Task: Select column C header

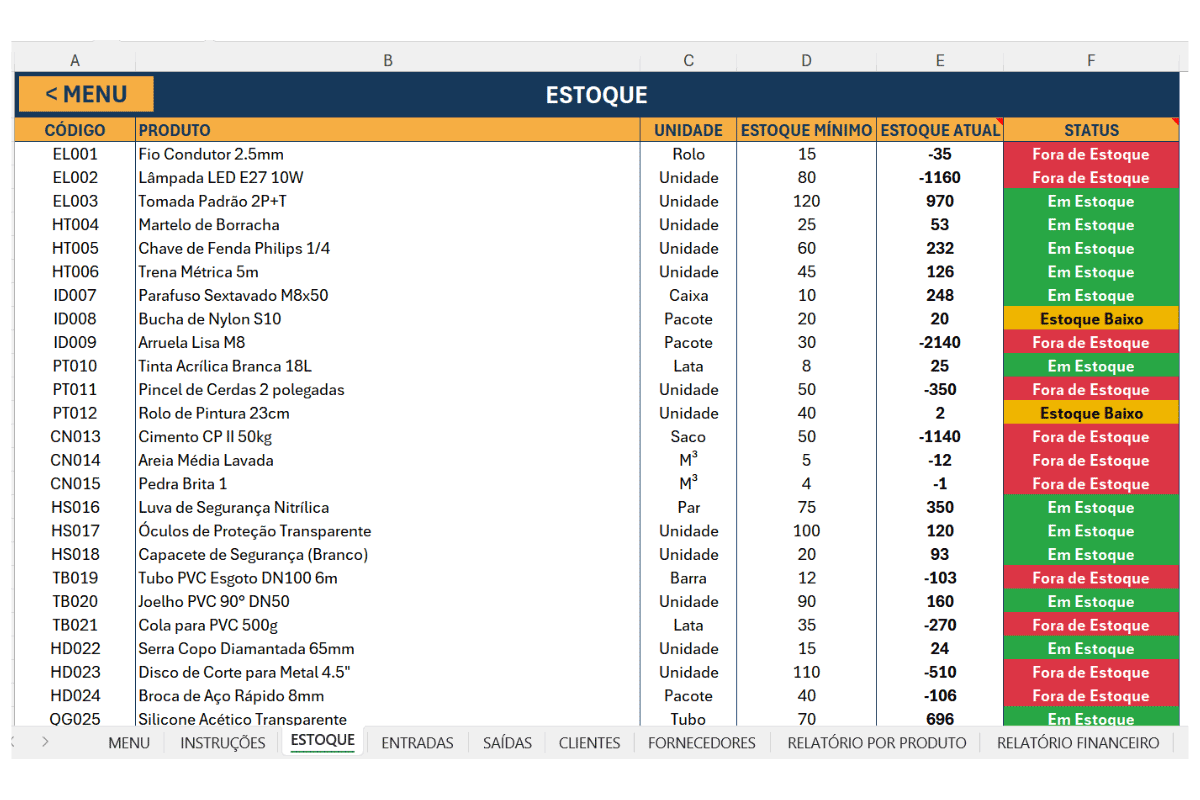Action: (688, 61)
